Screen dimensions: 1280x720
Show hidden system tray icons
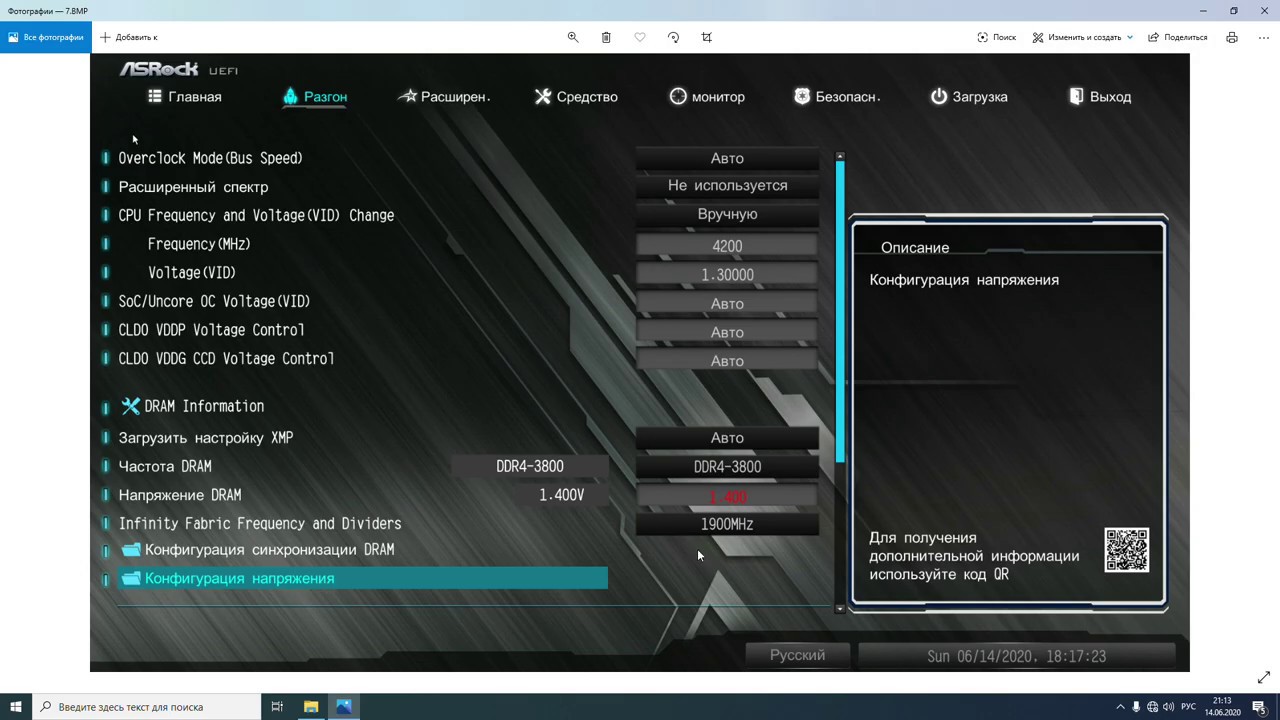(1120, 707)
